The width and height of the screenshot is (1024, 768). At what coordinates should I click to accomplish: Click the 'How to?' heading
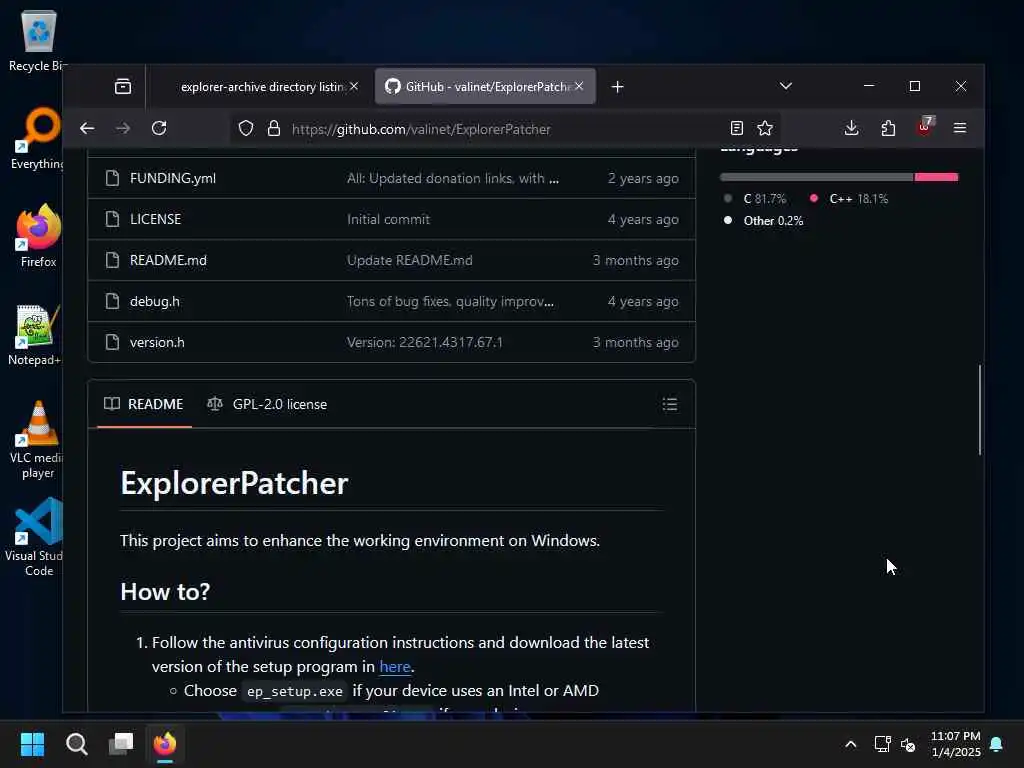point(165,592)
